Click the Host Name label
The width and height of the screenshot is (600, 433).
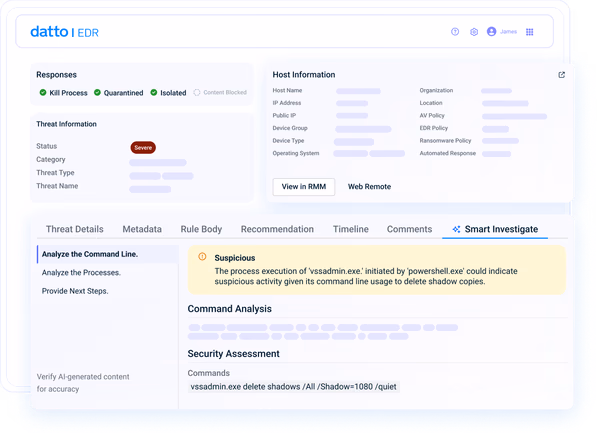click(x=287, y=90)
